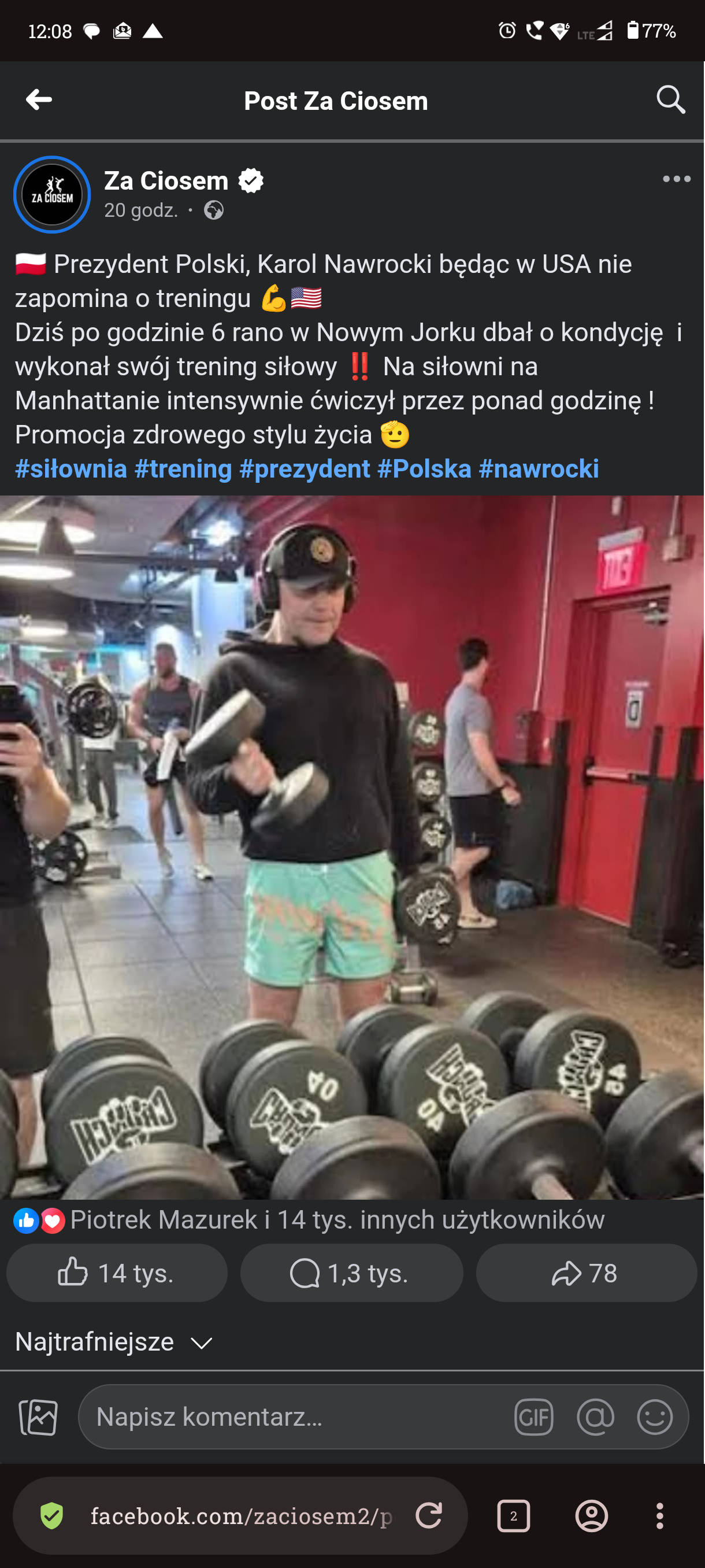Open the #nawrocki hashtag link
Viewport: 705px width, 1568px height.
539,469
